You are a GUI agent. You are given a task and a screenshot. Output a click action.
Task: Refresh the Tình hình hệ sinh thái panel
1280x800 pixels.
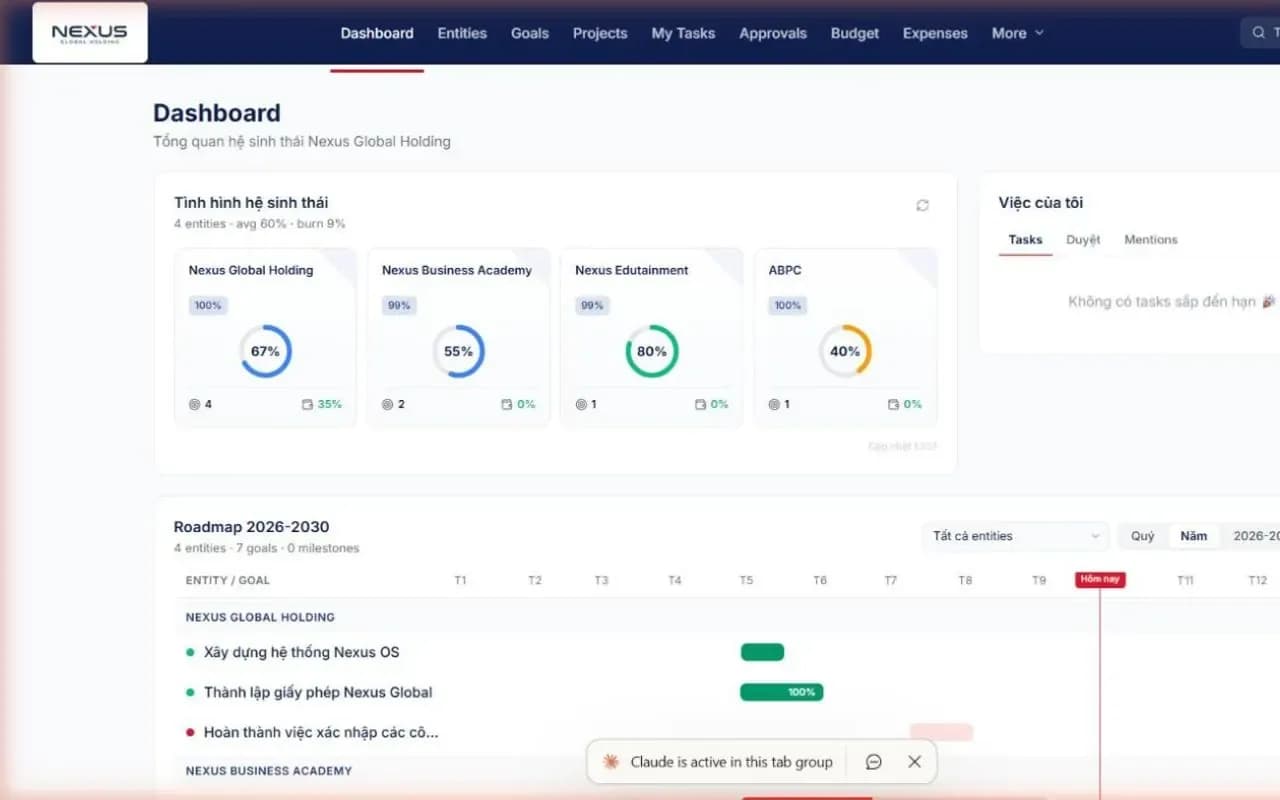(x=922, y=205)
